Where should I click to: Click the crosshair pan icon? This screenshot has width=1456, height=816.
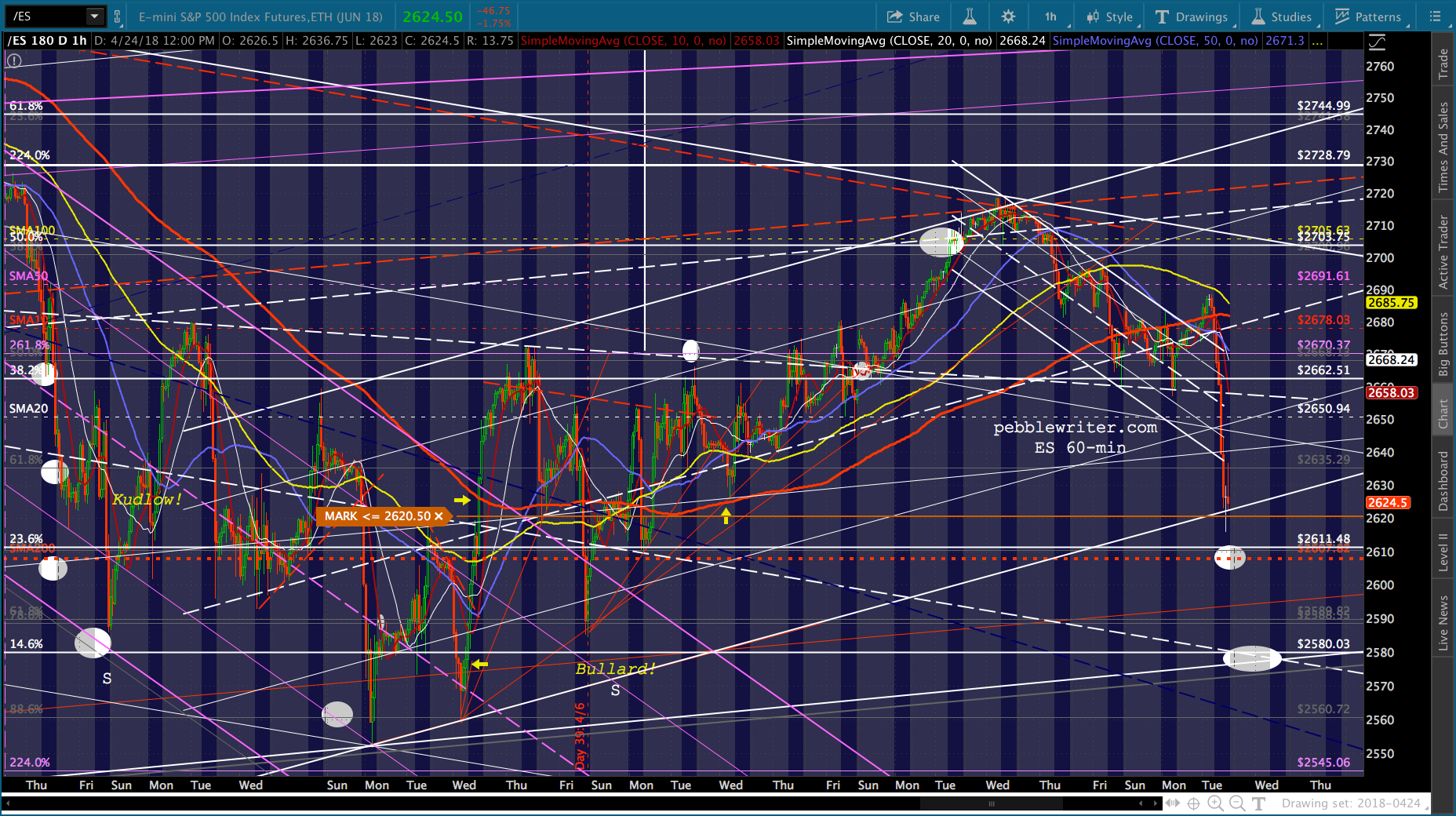click(1194, 803)
